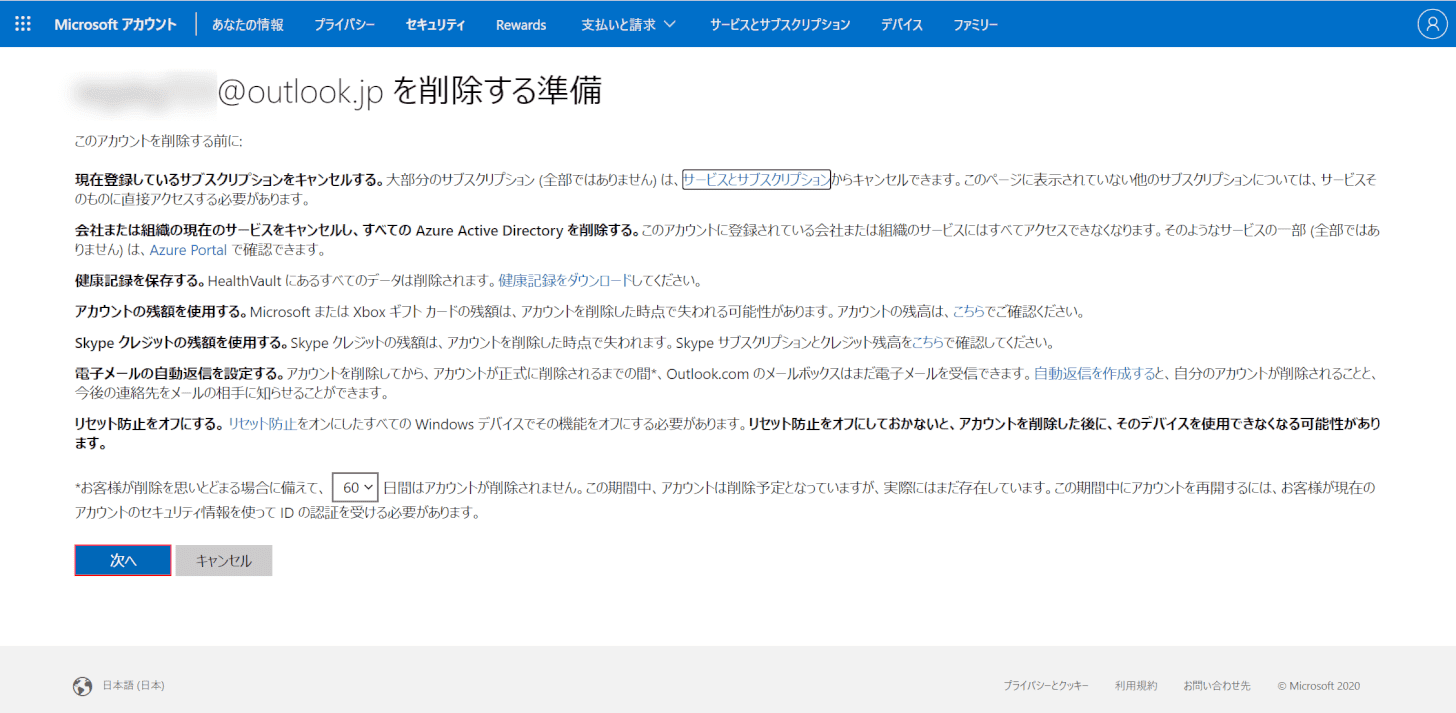Expand the 支払いと請求 menu
Image resolution: width=1456 pixels, height=713 pixels.
(x=628, y=24)
